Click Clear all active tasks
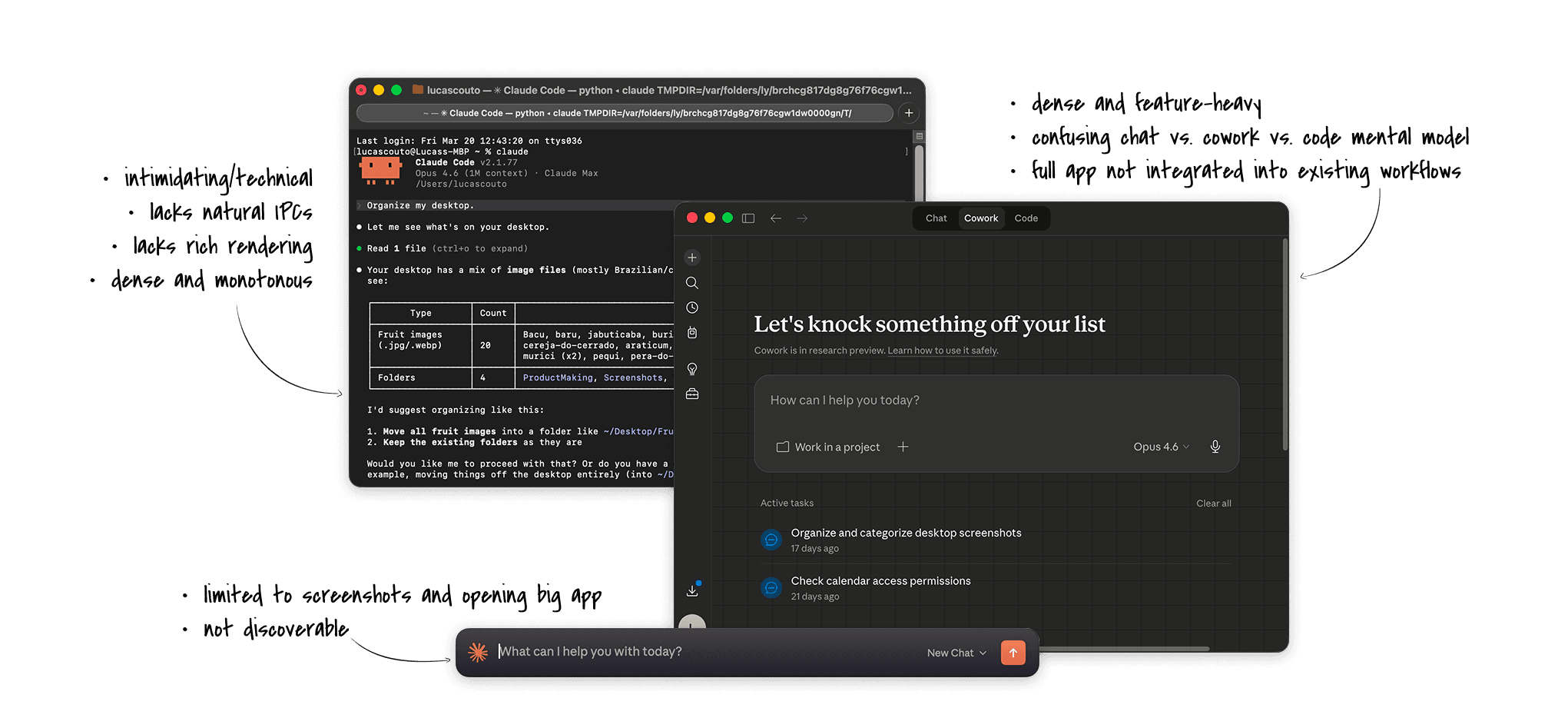 1214,504
